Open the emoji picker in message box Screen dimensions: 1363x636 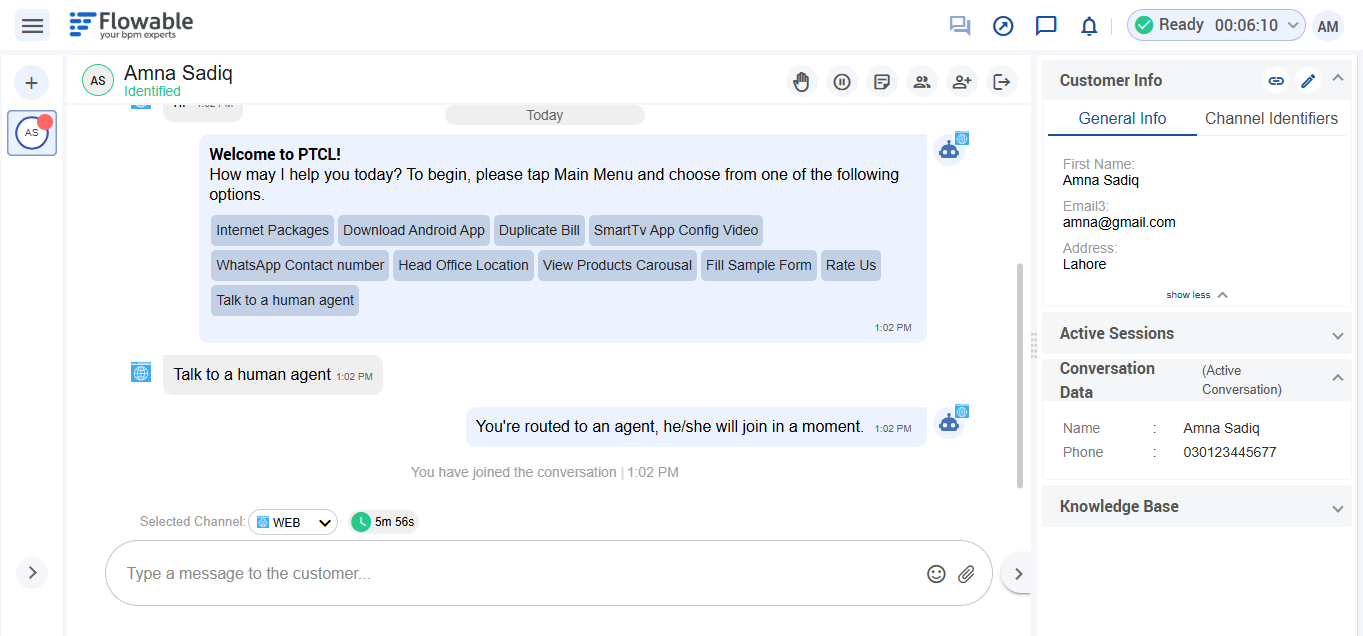pos(936,573)
